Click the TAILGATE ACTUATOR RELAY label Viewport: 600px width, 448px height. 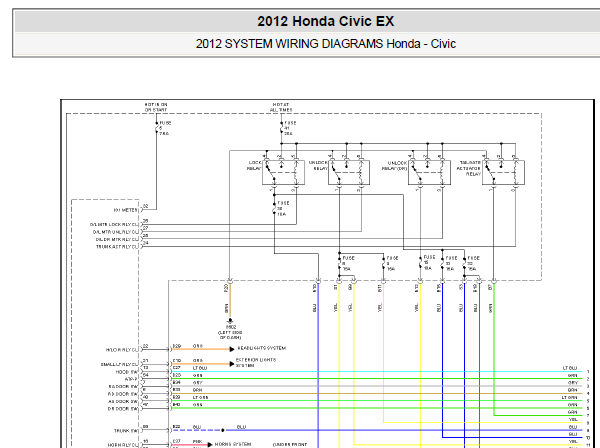tap(468, 168)
